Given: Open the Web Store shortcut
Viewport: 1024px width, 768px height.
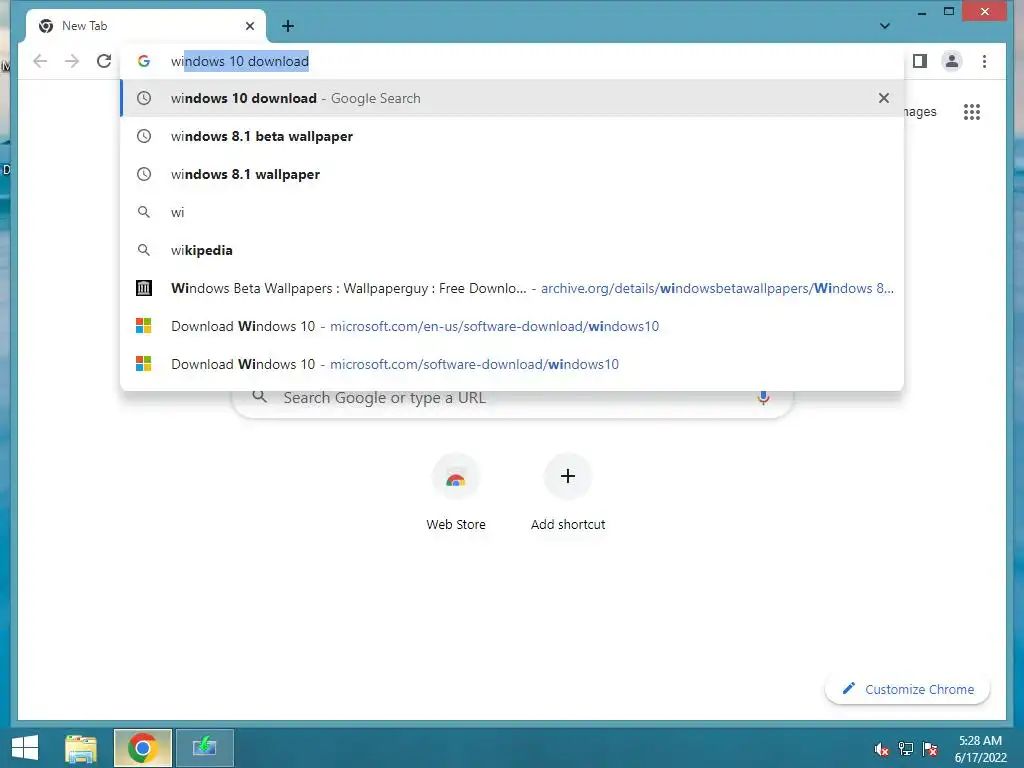Looking at the screenshot, I should pos(456,491).
